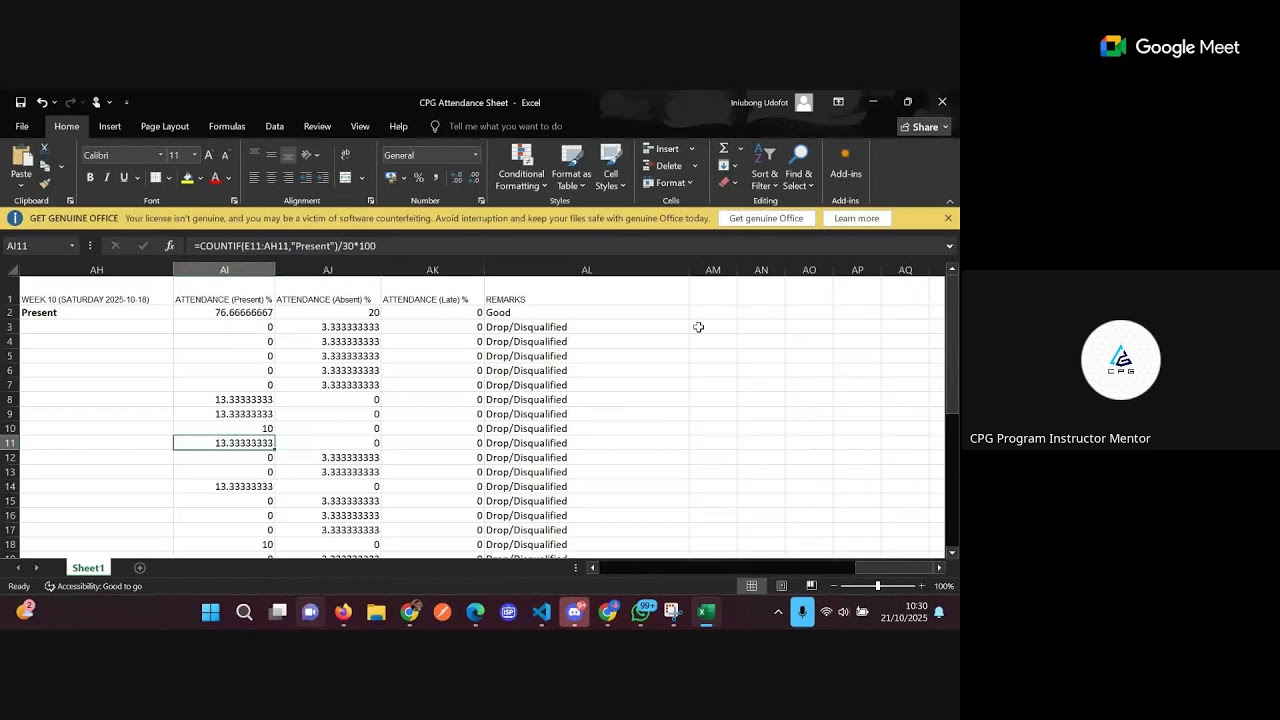Image resolution: width=1280 pixels, height=720 pixels.
Task: Click the Undo arrow icon
Action: click(42, 102)
